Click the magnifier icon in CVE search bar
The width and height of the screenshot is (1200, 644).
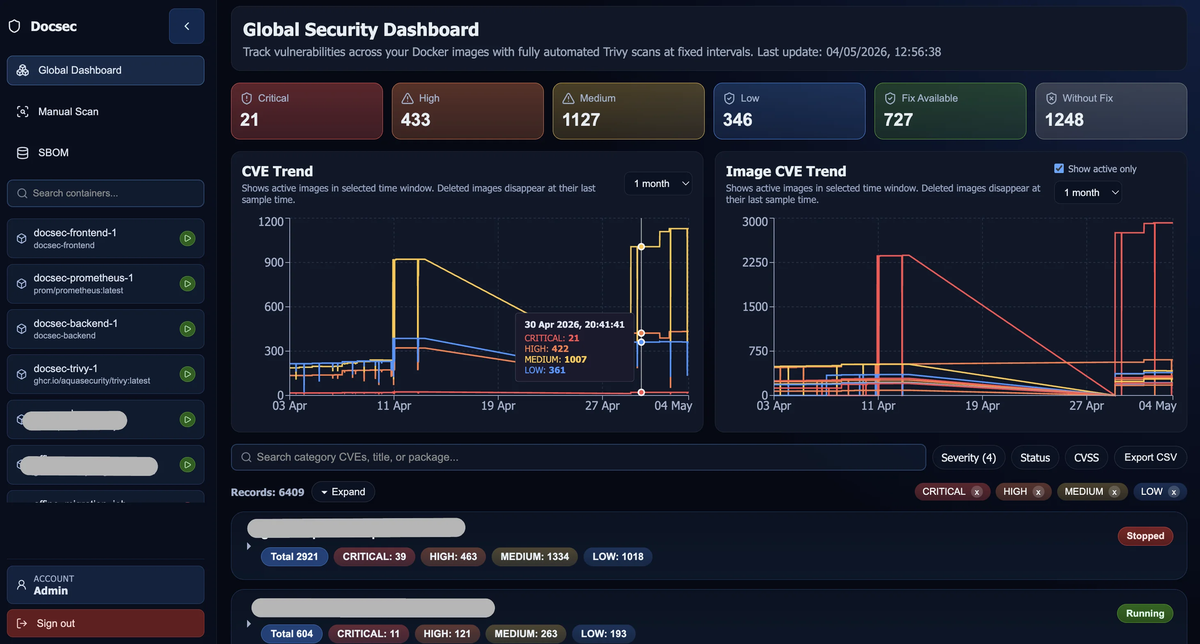pyautogui.click(x=245, y=457)
